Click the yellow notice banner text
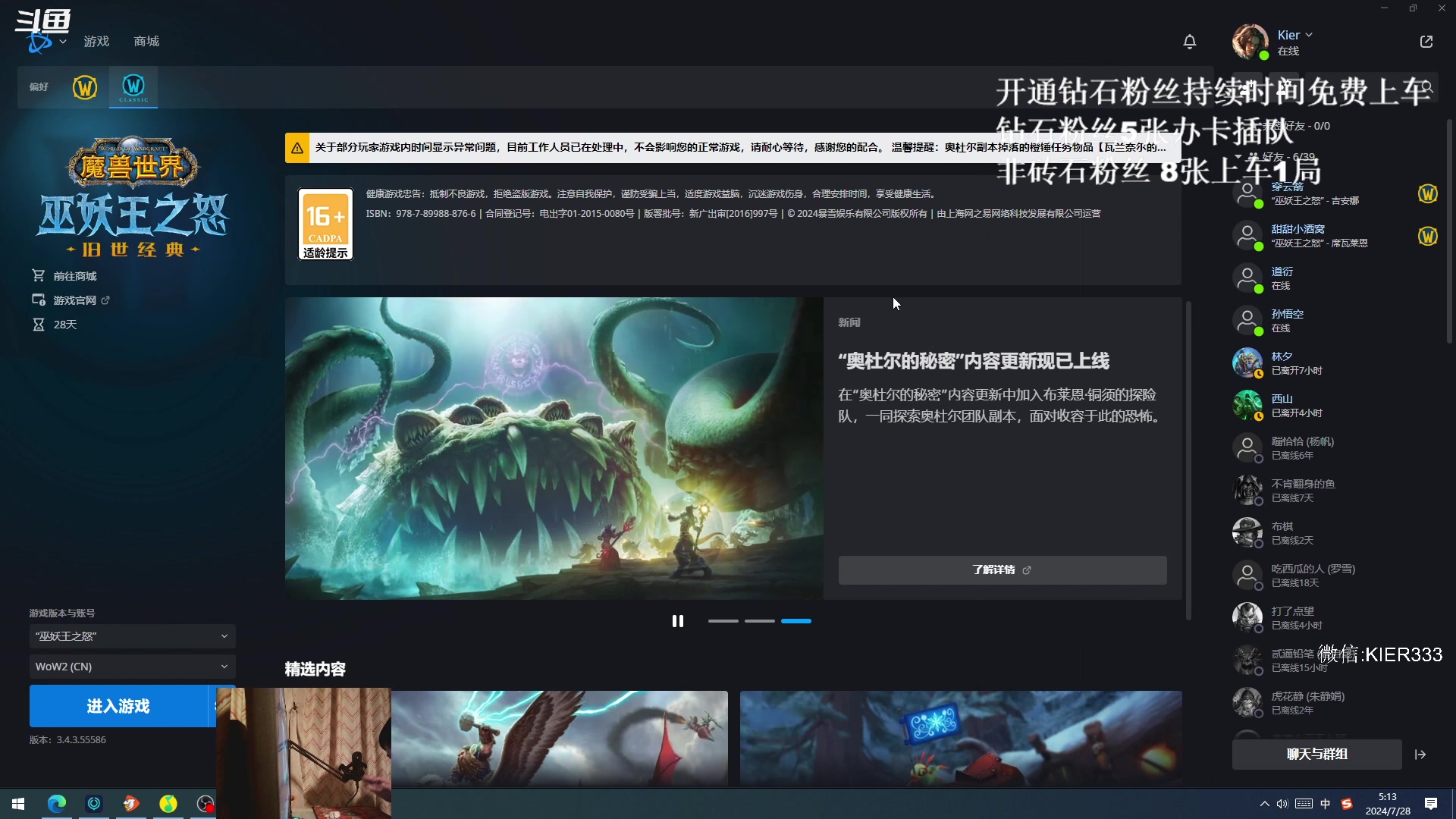1456x819 pixels. tap(740, 148)
